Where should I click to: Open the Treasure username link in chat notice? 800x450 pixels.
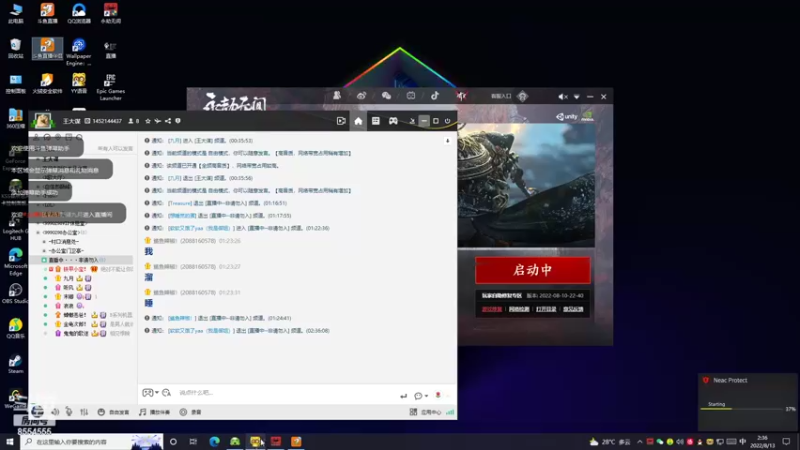point(180,203)
